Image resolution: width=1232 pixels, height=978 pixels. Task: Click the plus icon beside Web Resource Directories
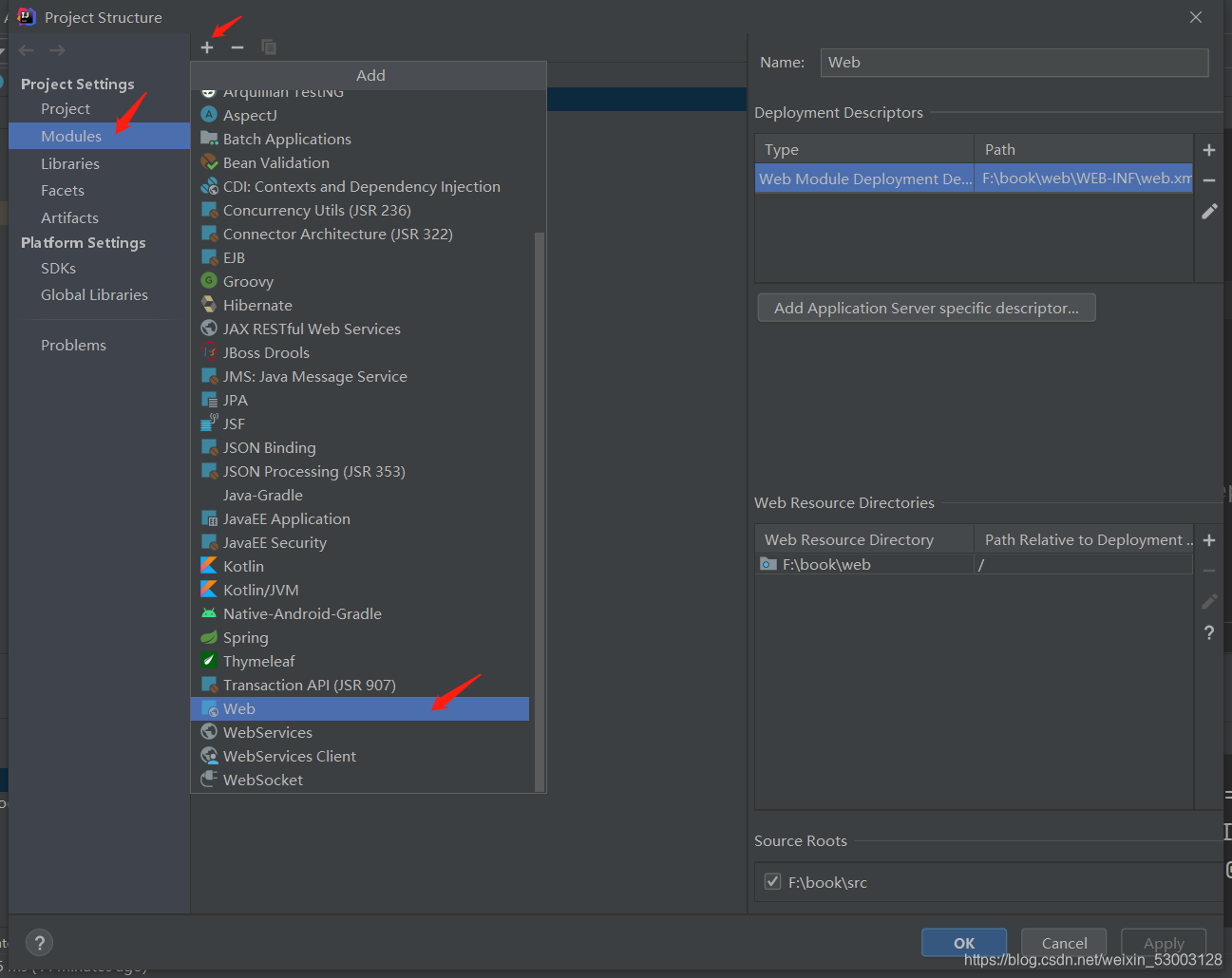point(1208,539)
